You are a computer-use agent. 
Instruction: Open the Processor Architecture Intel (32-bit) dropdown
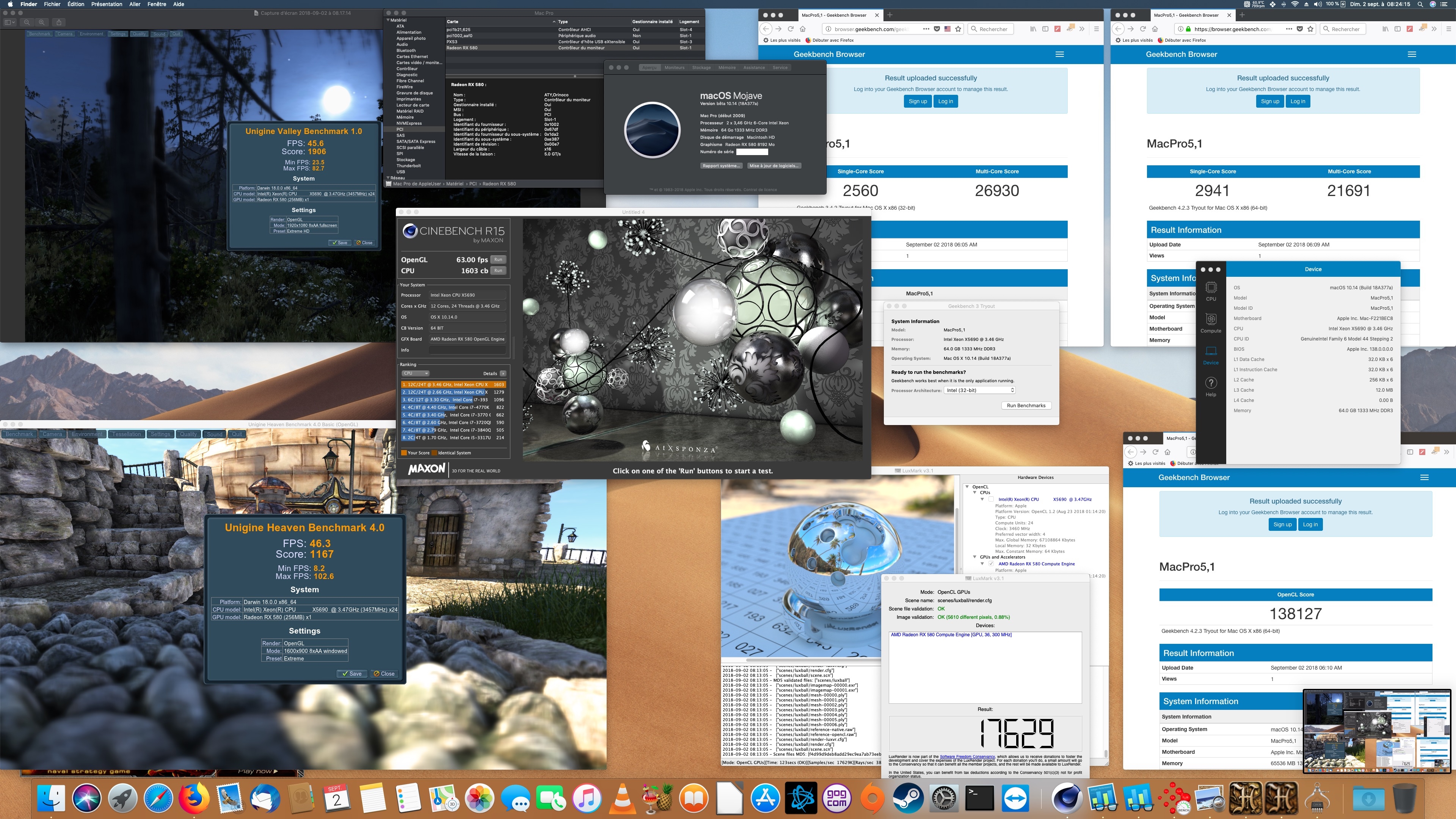coord(980,391)
